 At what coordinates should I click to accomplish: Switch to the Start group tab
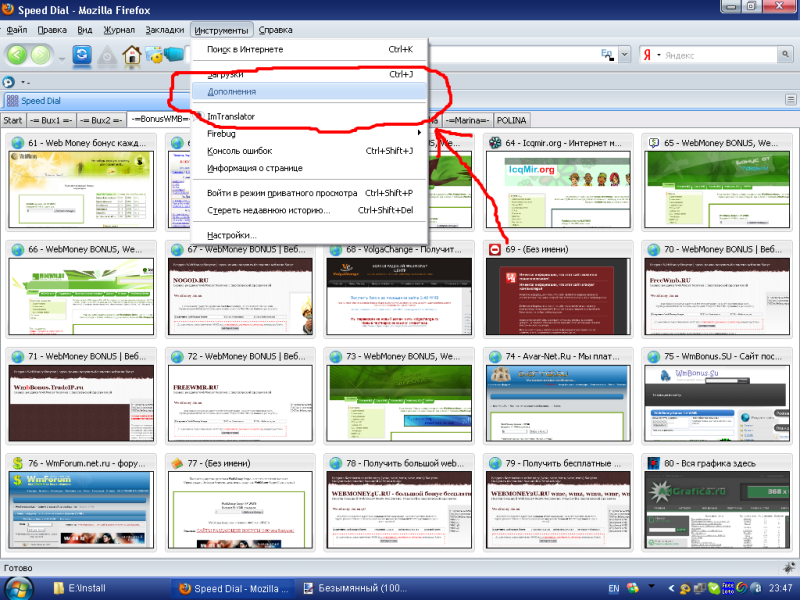tap(13, 120)
